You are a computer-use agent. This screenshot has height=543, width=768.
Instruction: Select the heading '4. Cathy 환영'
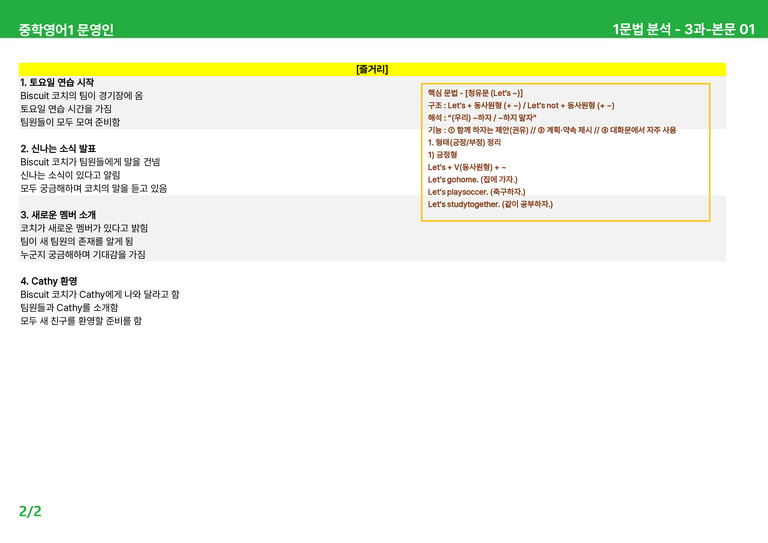pos(48,281)
